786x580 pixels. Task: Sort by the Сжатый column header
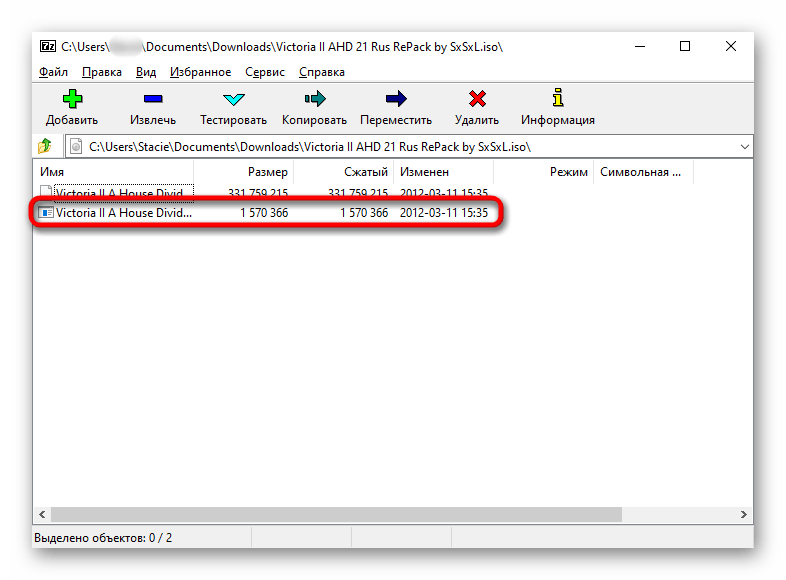(x=344, y=172)
